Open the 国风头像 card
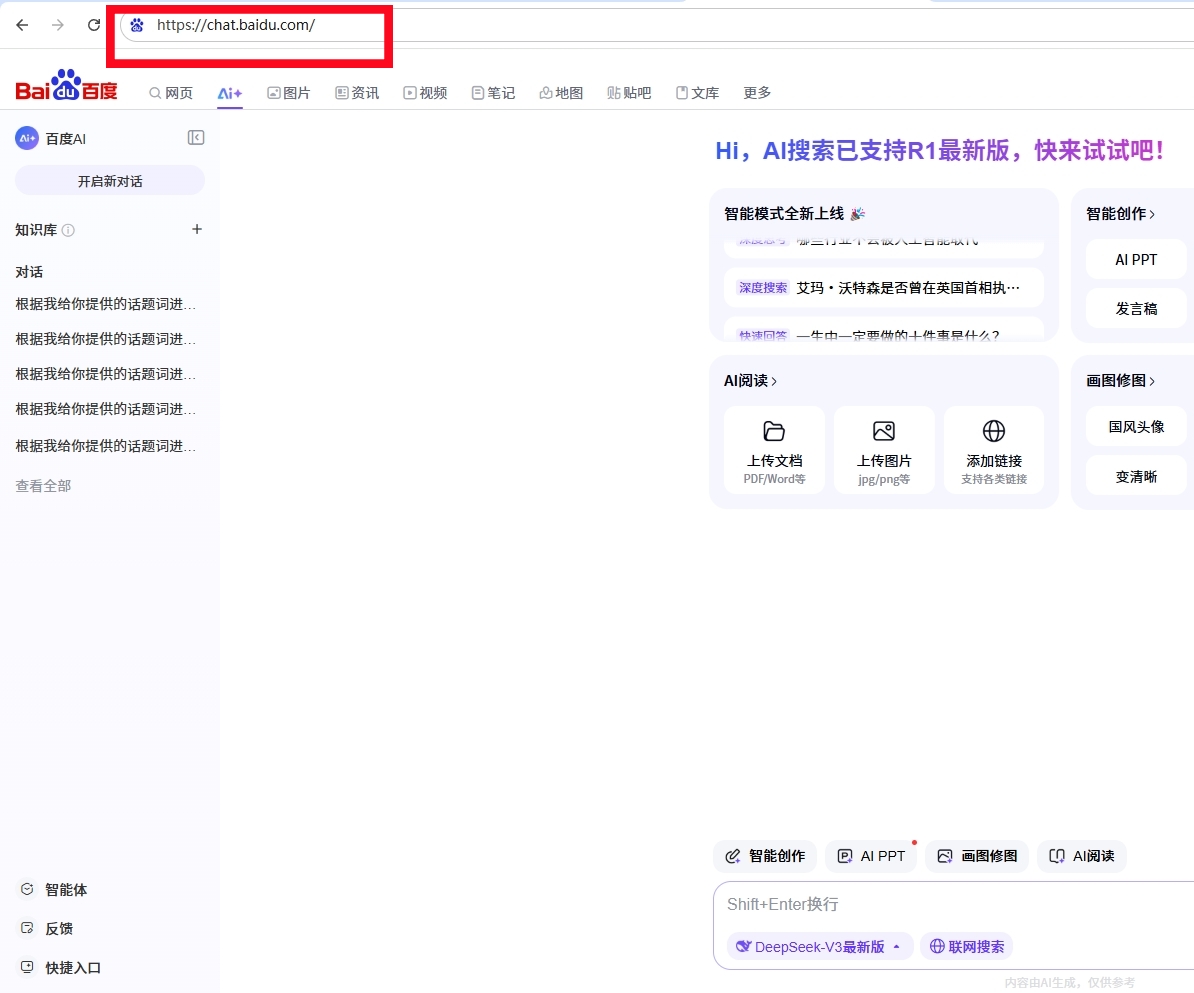This screenshot has height=993, width=1194. (1135, 427)
